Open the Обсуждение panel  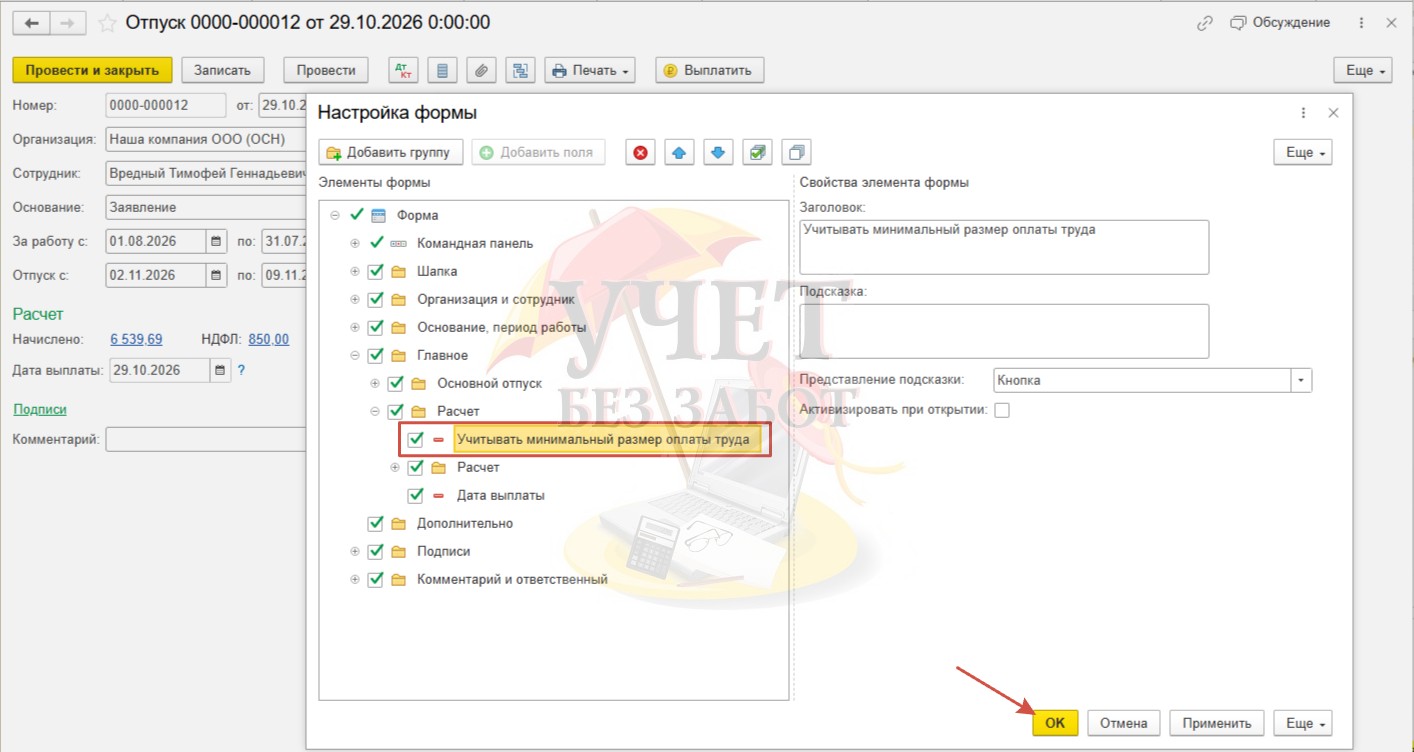(x=1280, y=22)
